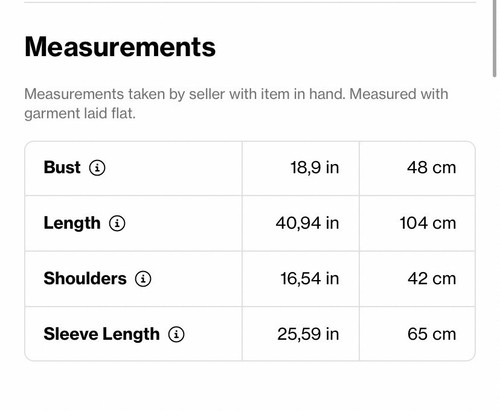The height and width of the screenshot is (411, 500).
Task: Click the vertical scrollbar thumb
Action: 495,38
